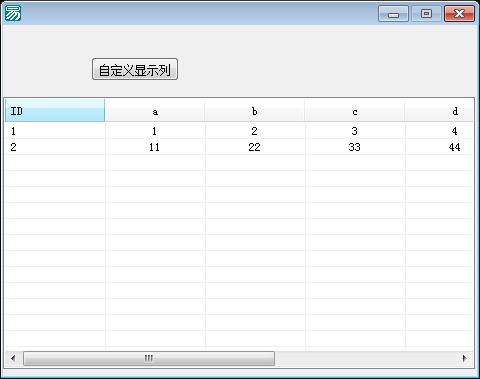Viewport: 480px width, 379px height.
Task: Maximize the window
Action: pos(426,14)
